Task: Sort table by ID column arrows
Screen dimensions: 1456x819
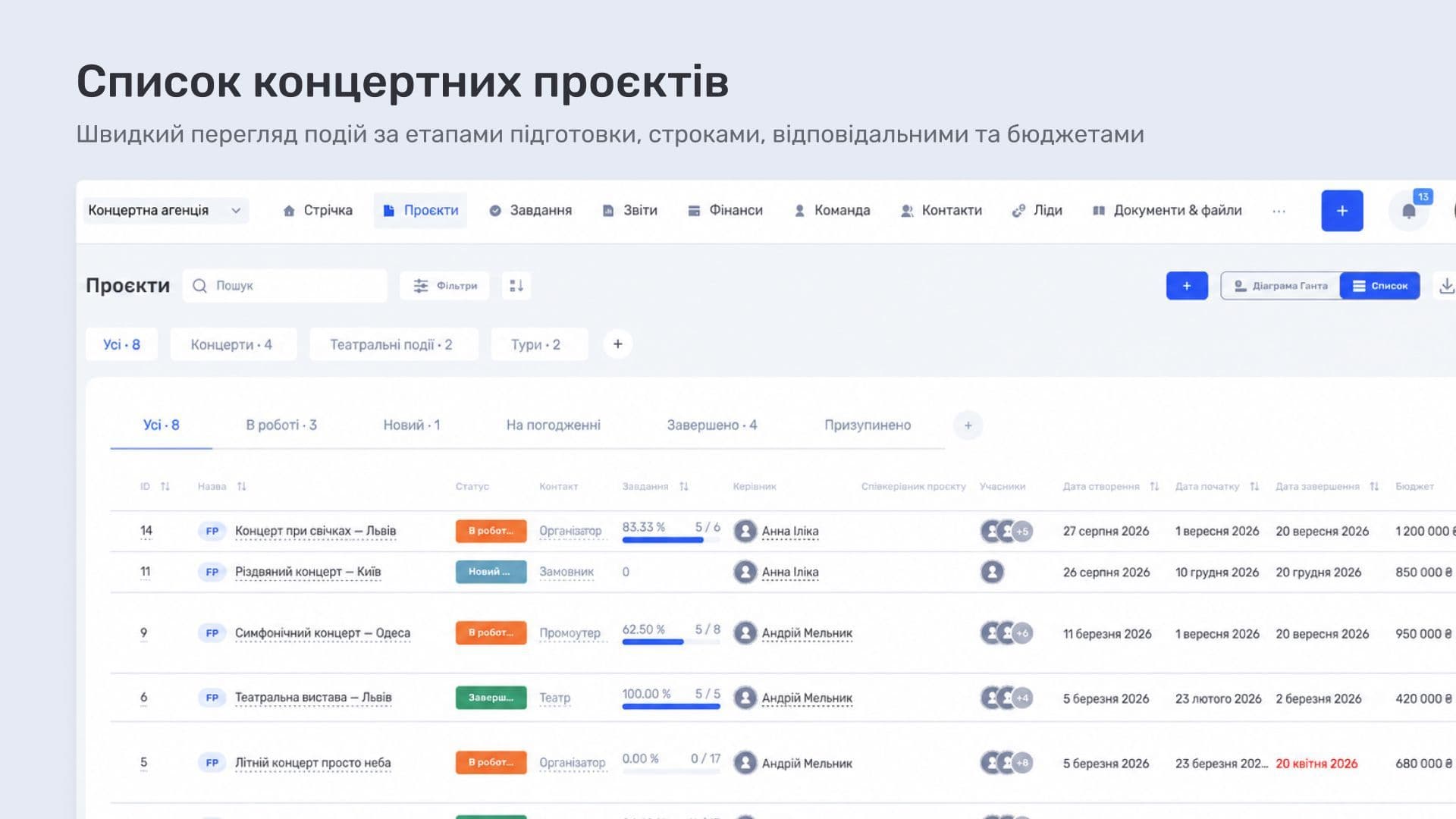Action: pyautogui.click(x=165, y=487)
